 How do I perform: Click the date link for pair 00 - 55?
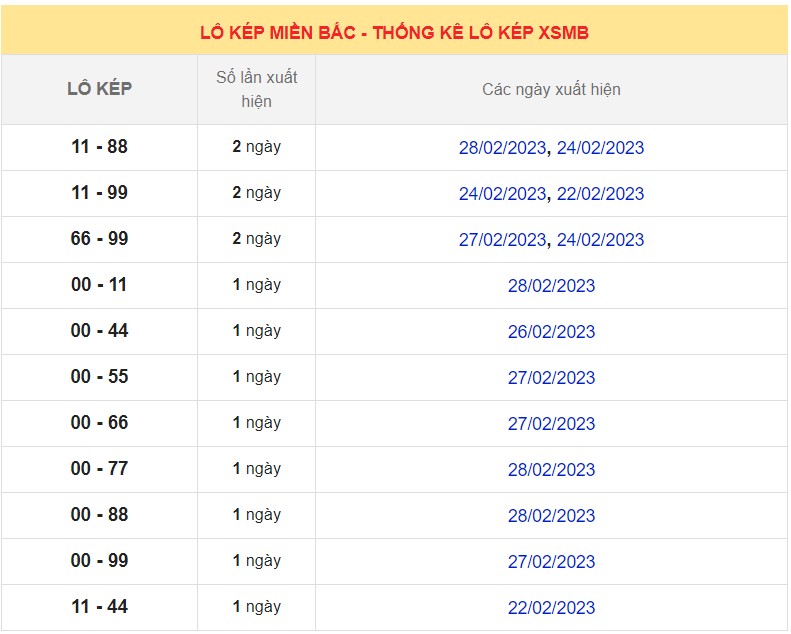pos(551,378)
